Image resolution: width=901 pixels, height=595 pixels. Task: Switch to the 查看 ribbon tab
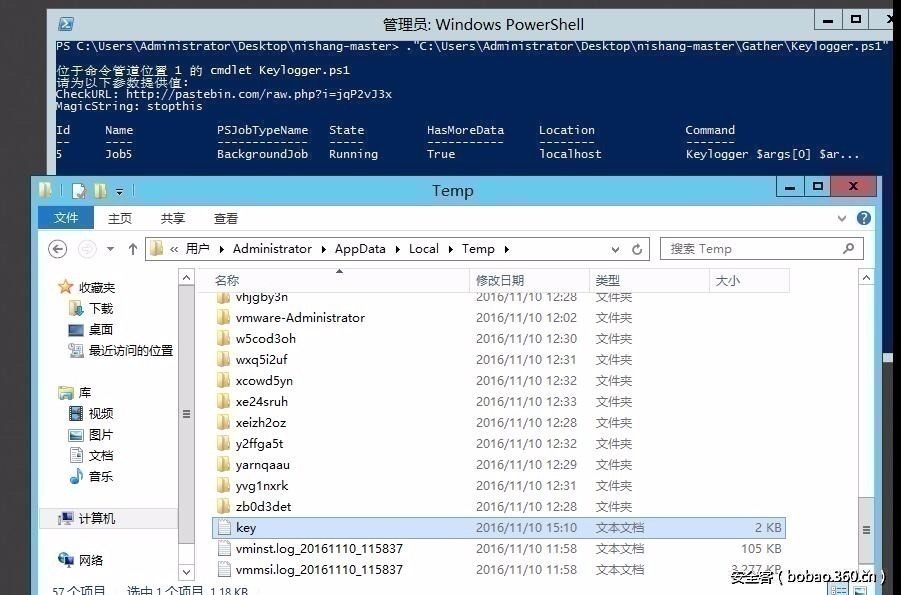tap(225, 218)
